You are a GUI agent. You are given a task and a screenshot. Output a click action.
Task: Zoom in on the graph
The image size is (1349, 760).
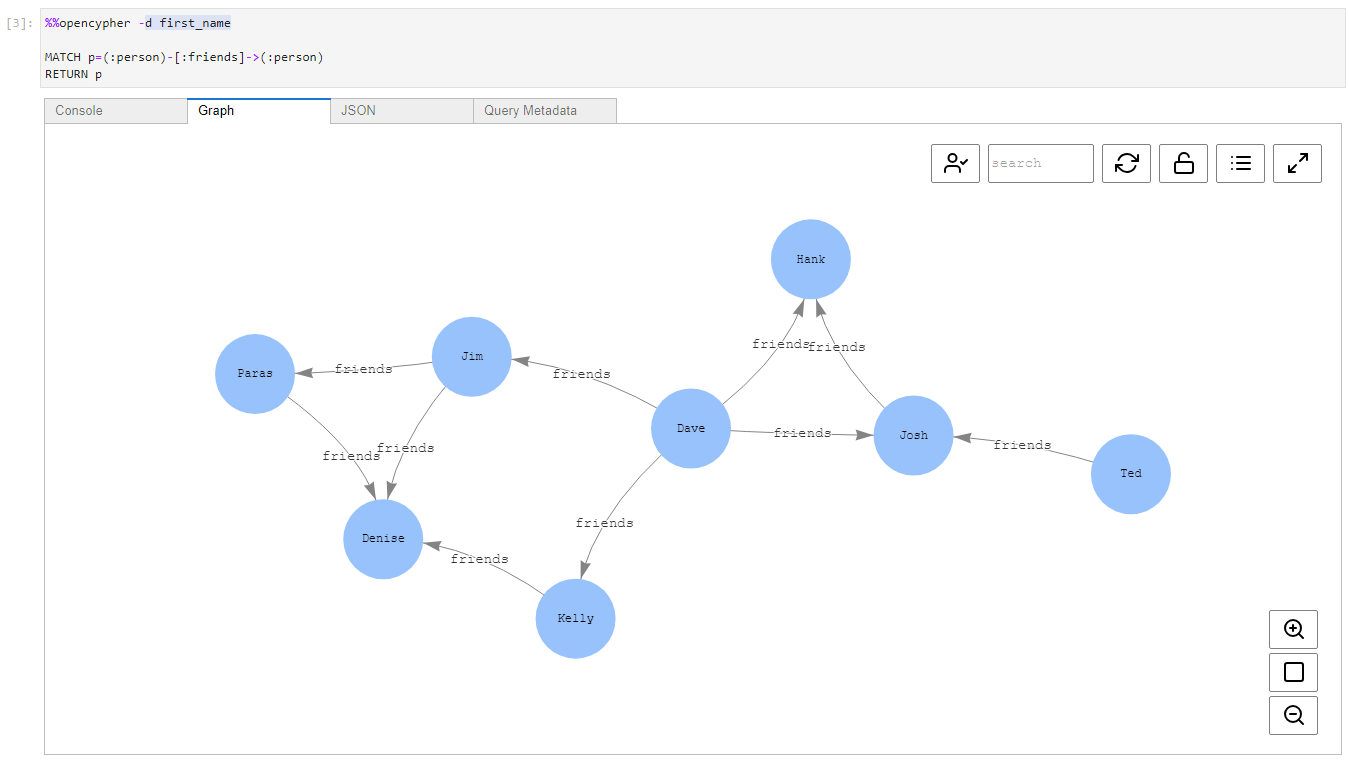1293,629
